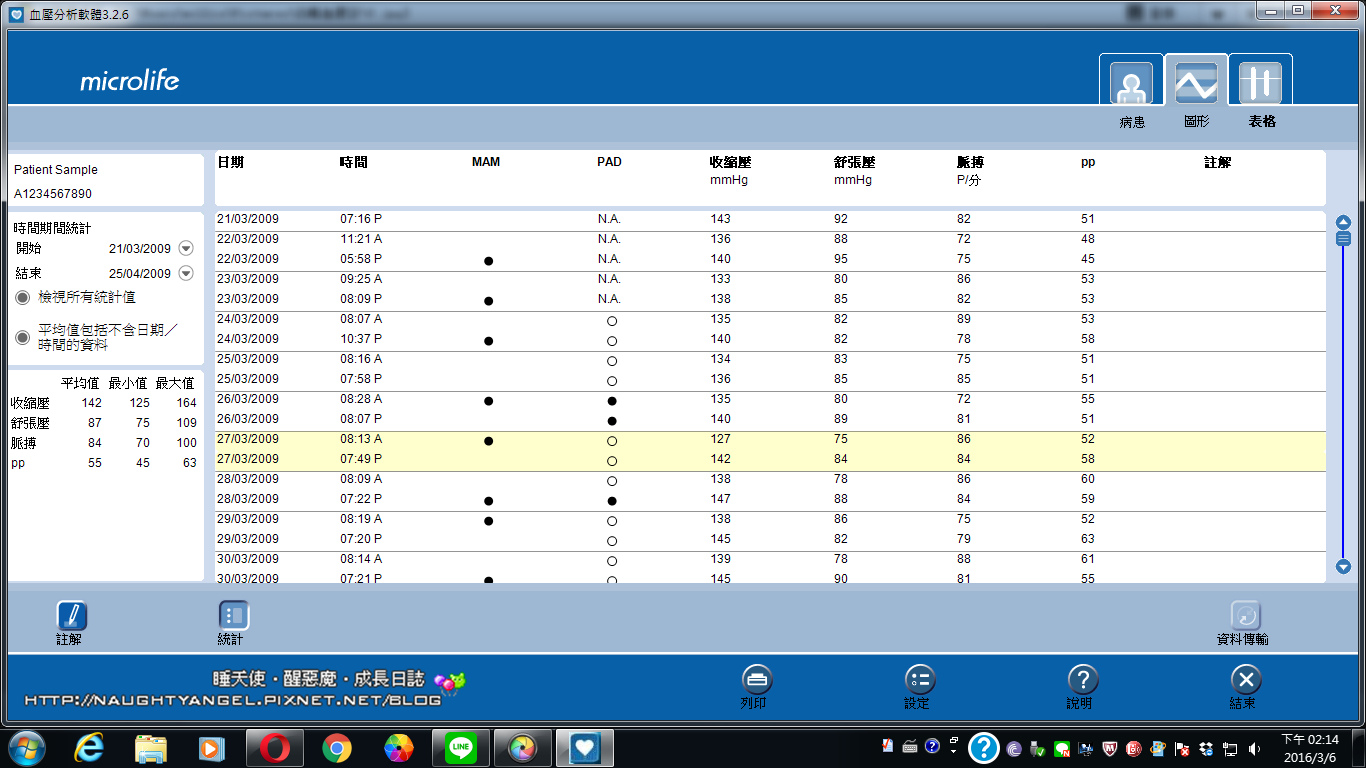Click the highlighted 07:49 P time cell
The width and height of the screenshot is (1366, 768).
[x=361, y=459]
